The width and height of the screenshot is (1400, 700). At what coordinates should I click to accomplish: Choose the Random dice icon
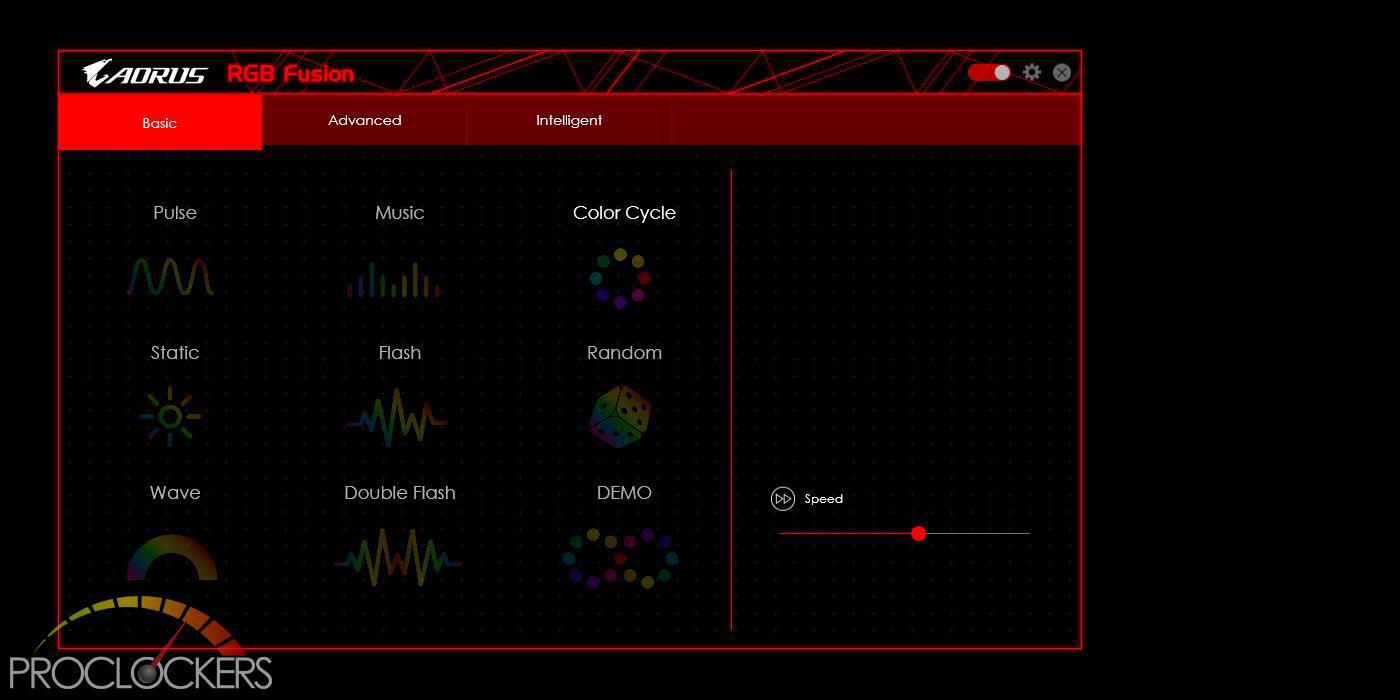click(x=620, y=416)
